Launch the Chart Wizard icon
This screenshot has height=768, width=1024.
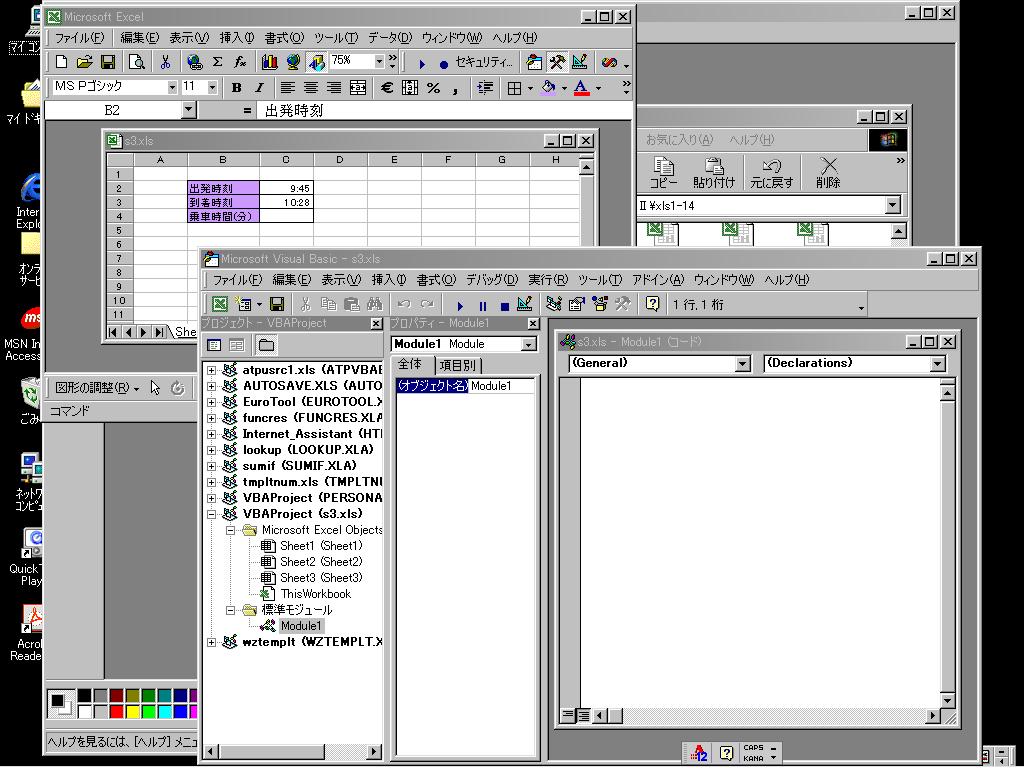click(269, 62)
